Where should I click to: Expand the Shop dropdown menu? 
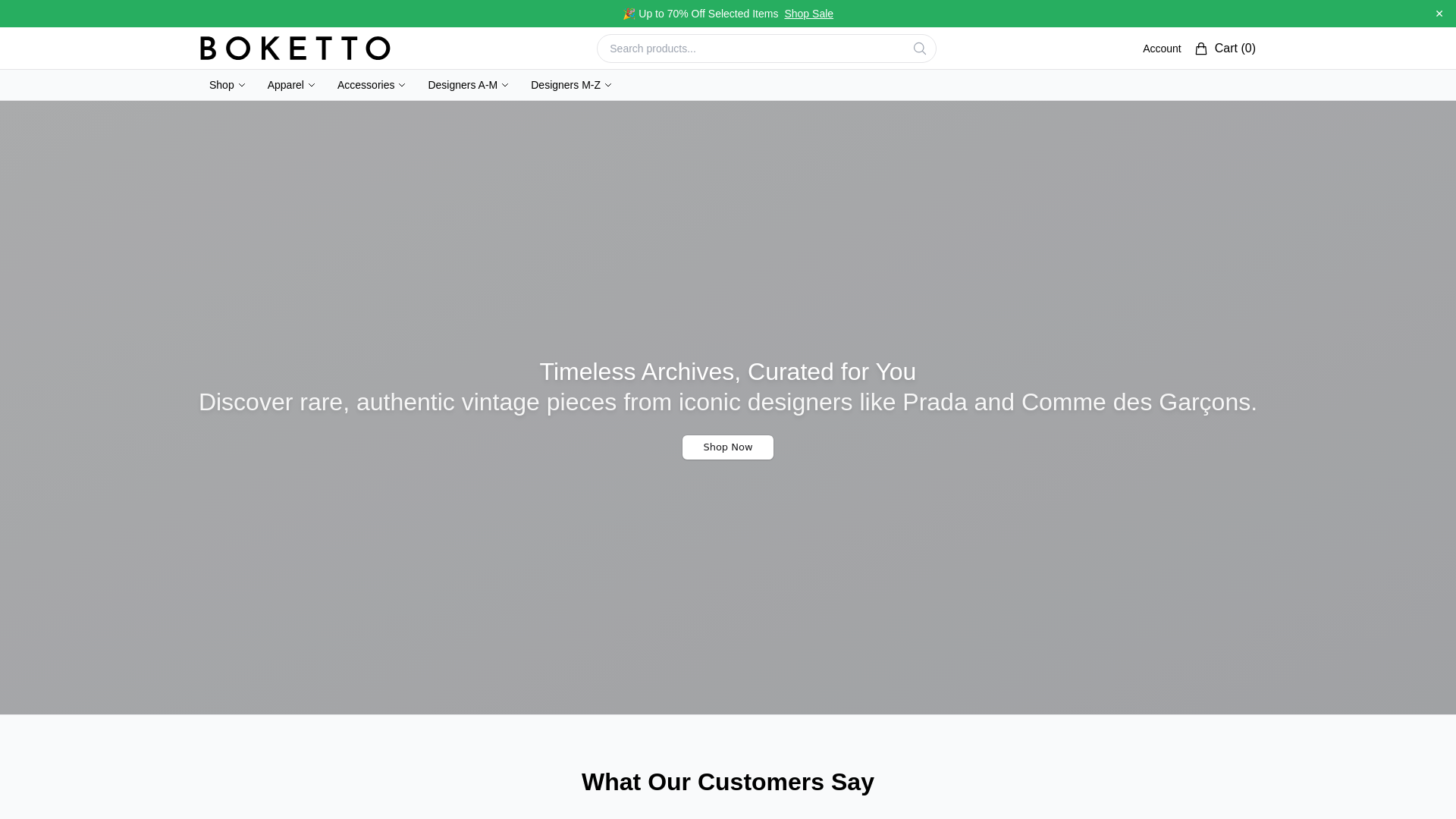pos(227,85)
